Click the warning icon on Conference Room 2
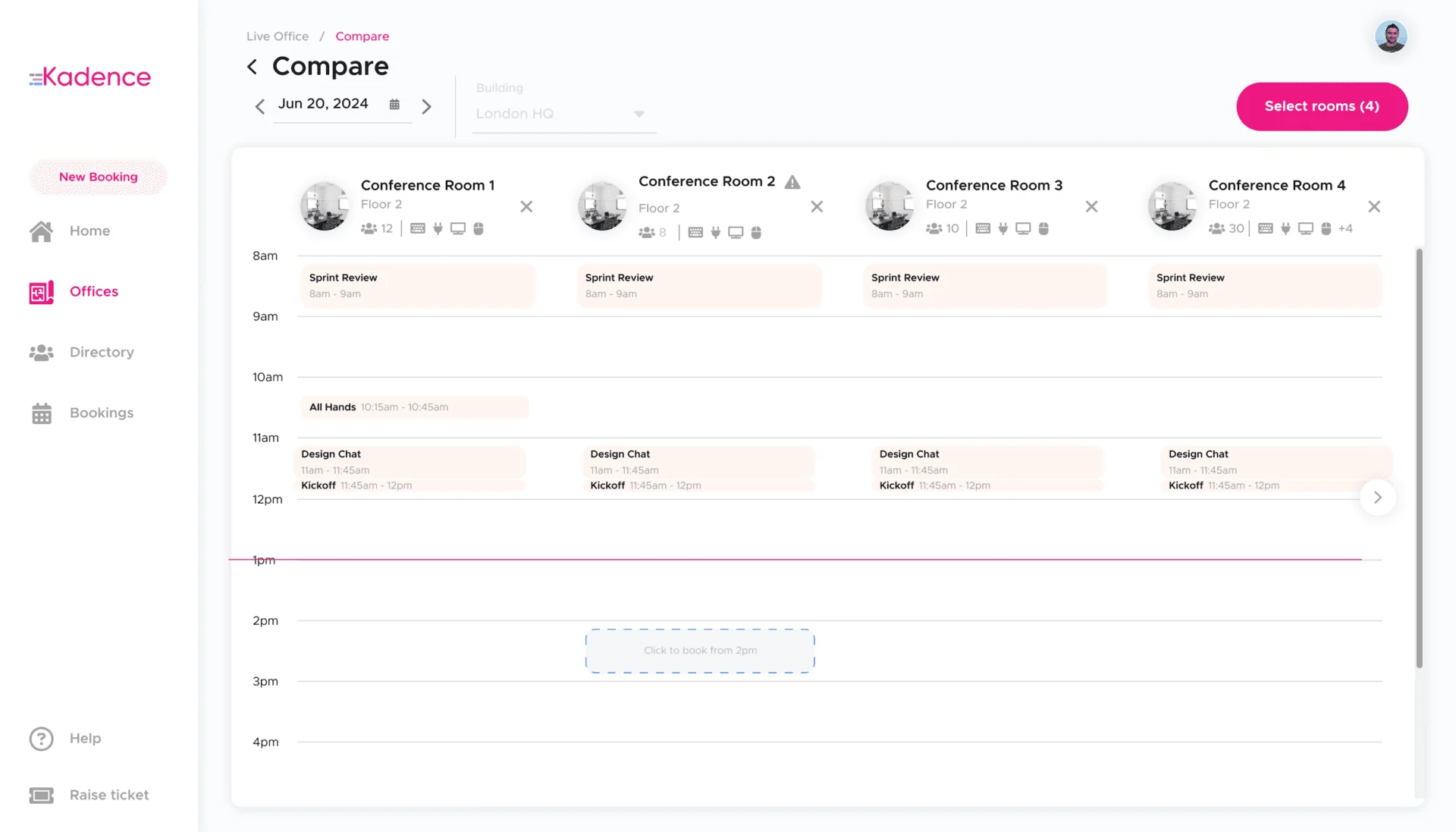 point(792,181)
